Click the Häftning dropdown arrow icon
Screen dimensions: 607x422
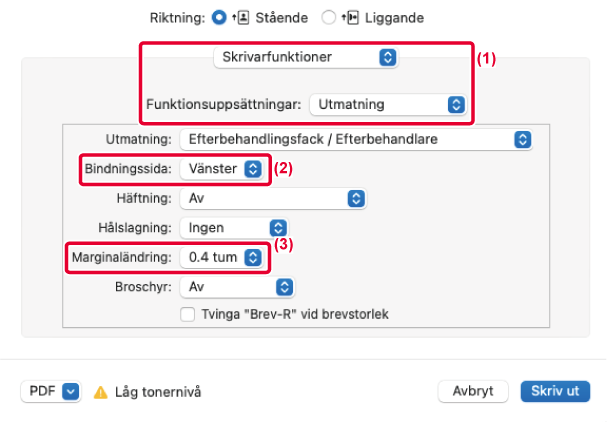(x=356, y=199)
